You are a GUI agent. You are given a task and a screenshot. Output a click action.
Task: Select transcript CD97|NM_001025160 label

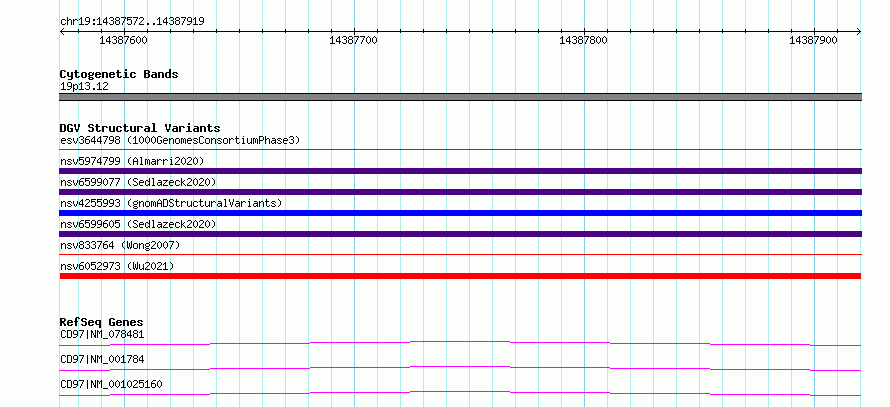pyautogui.click(x=111, y=384)
